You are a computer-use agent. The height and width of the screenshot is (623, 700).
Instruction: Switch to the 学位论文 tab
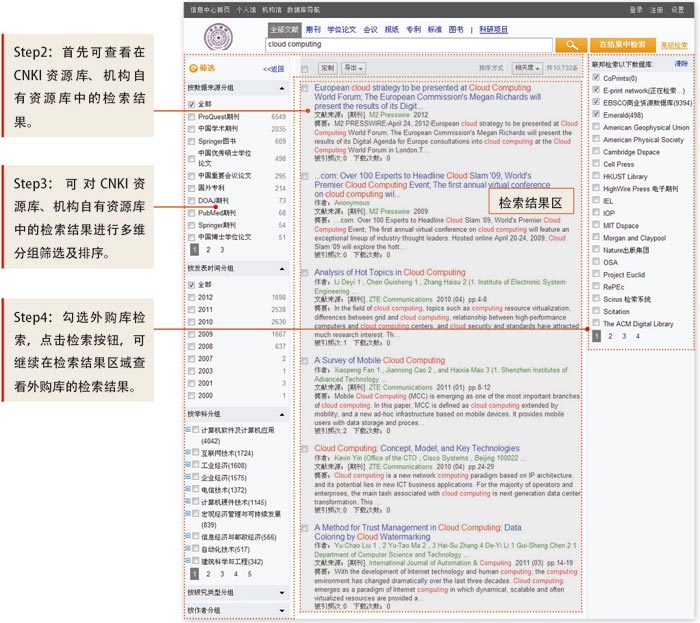342,29
